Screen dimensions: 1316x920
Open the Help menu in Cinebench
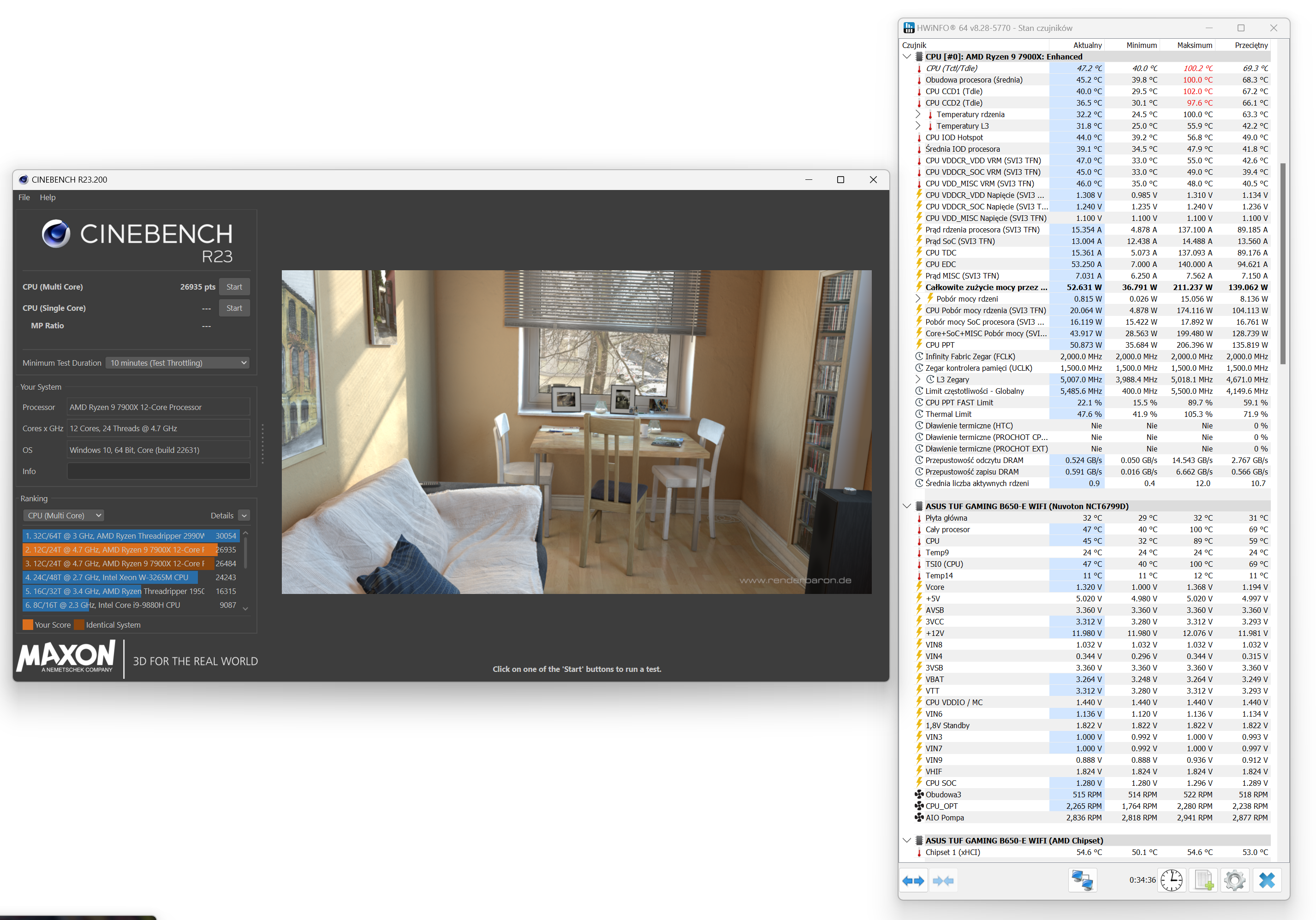48,197
